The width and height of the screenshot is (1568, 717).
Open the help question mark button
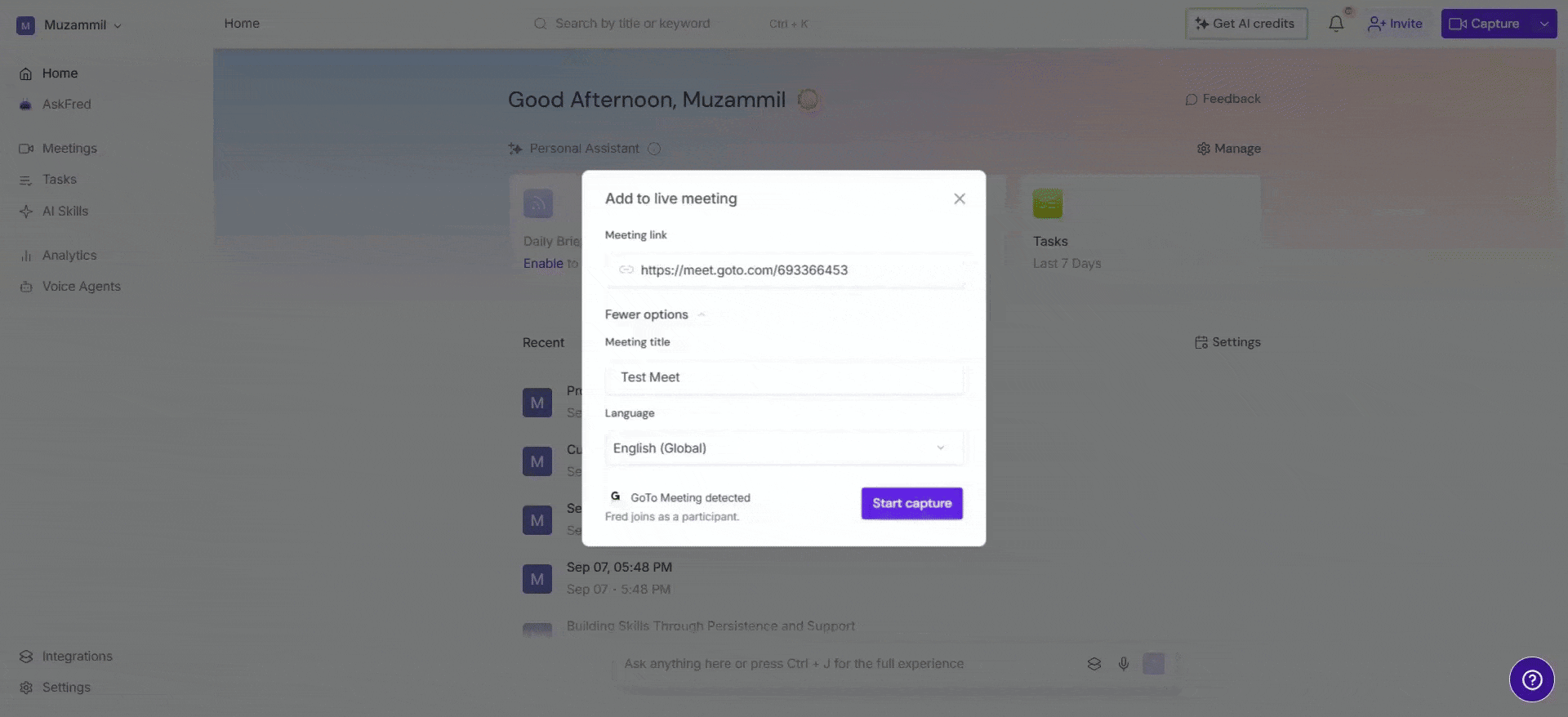(x=1532, y=679)
